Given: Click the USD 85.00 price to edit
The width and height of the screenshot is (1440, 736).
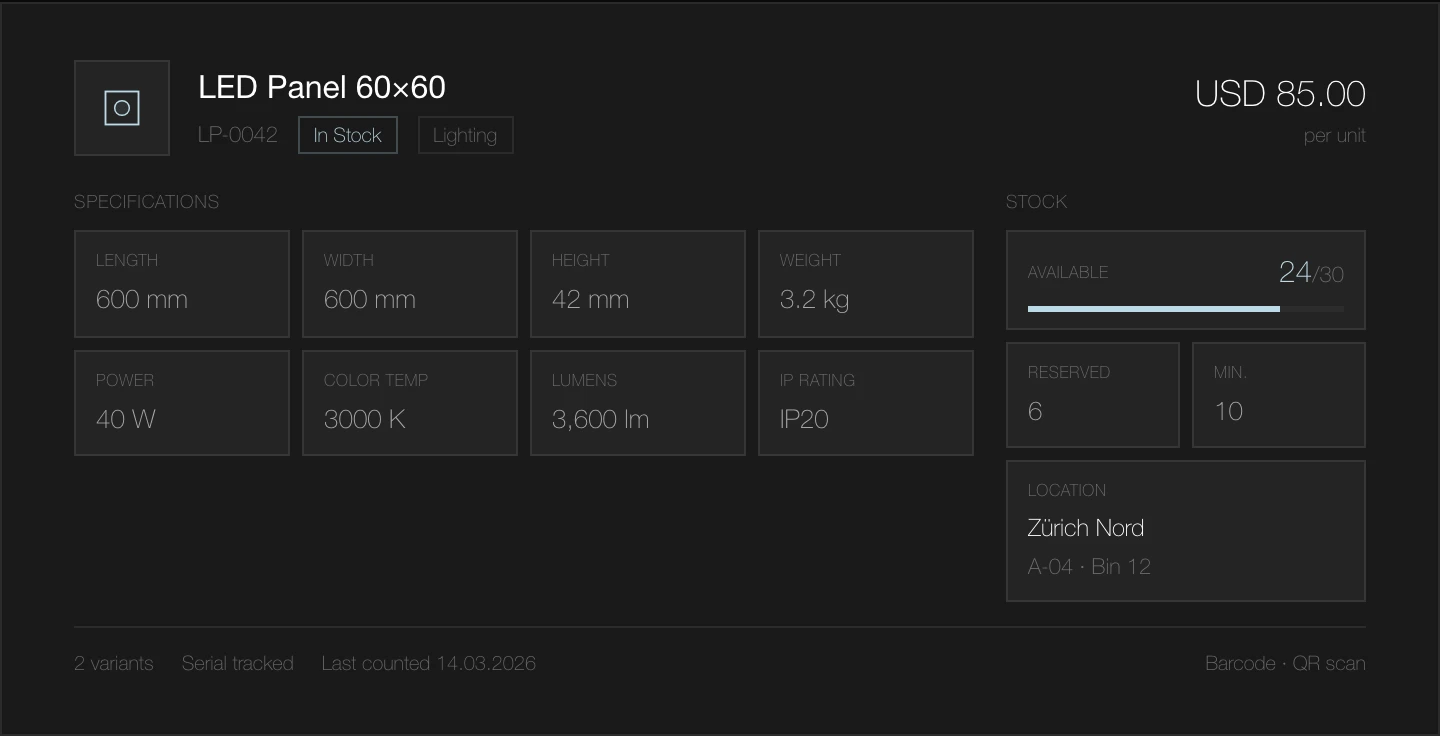Looking at the screenshot, I should [1280, 93].
